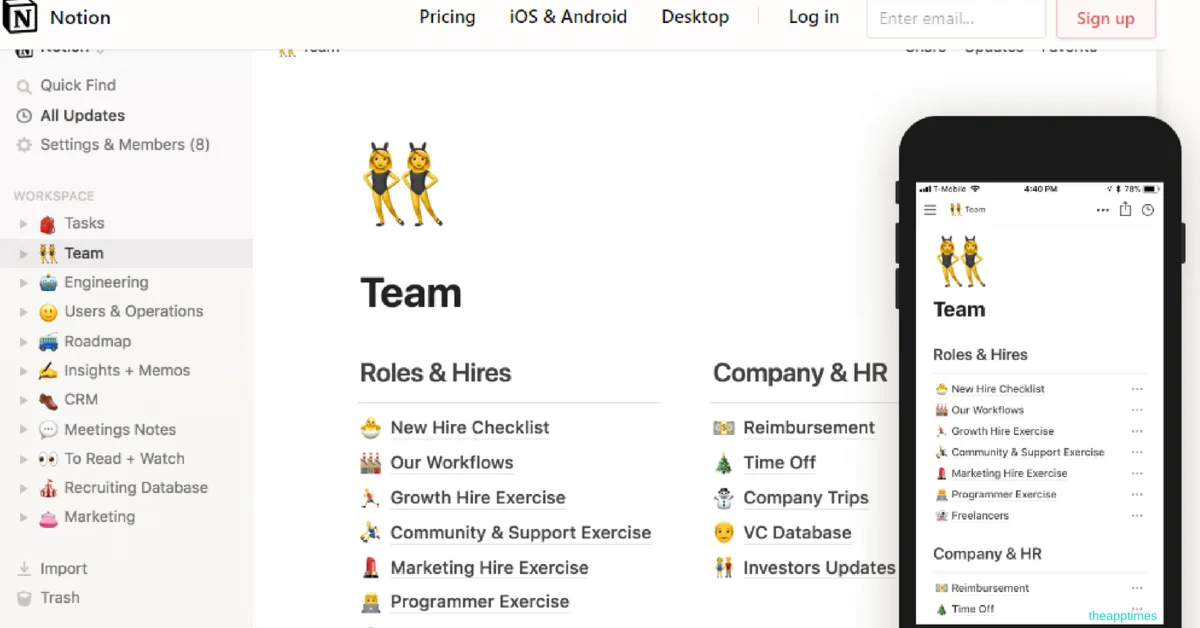Expand the Engineering page arrow
1200x628 pixels.
(24, 283)
